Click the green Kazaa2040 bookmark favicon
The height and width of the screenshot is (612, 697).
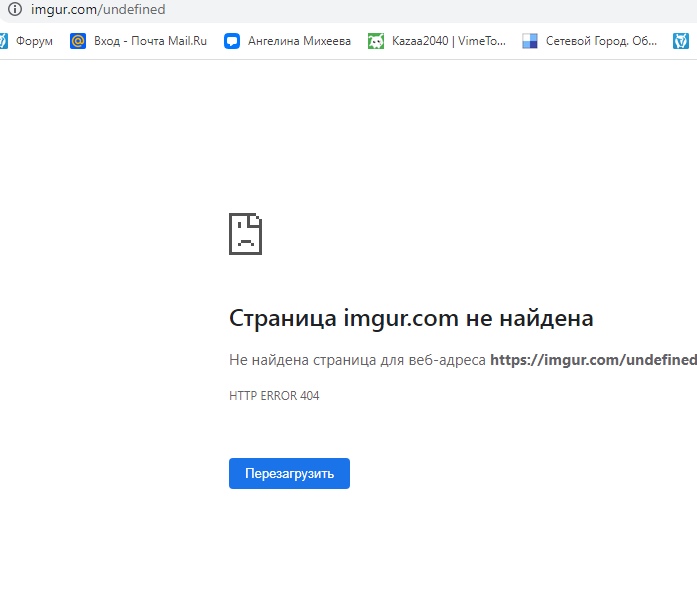[x=376, y=41]
